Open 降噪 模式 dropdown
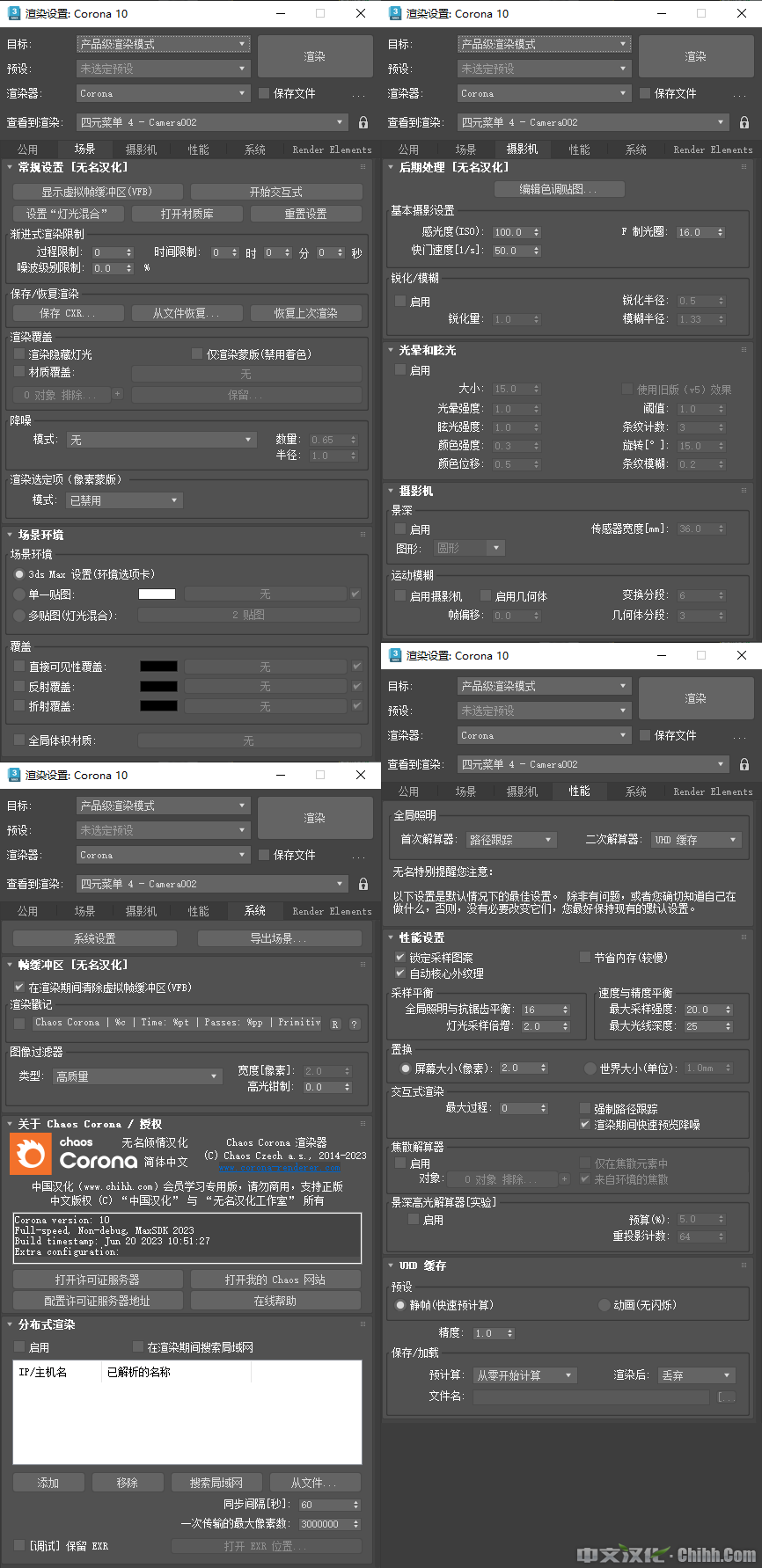Screen dimensions: 762x1568 (162, 439)
